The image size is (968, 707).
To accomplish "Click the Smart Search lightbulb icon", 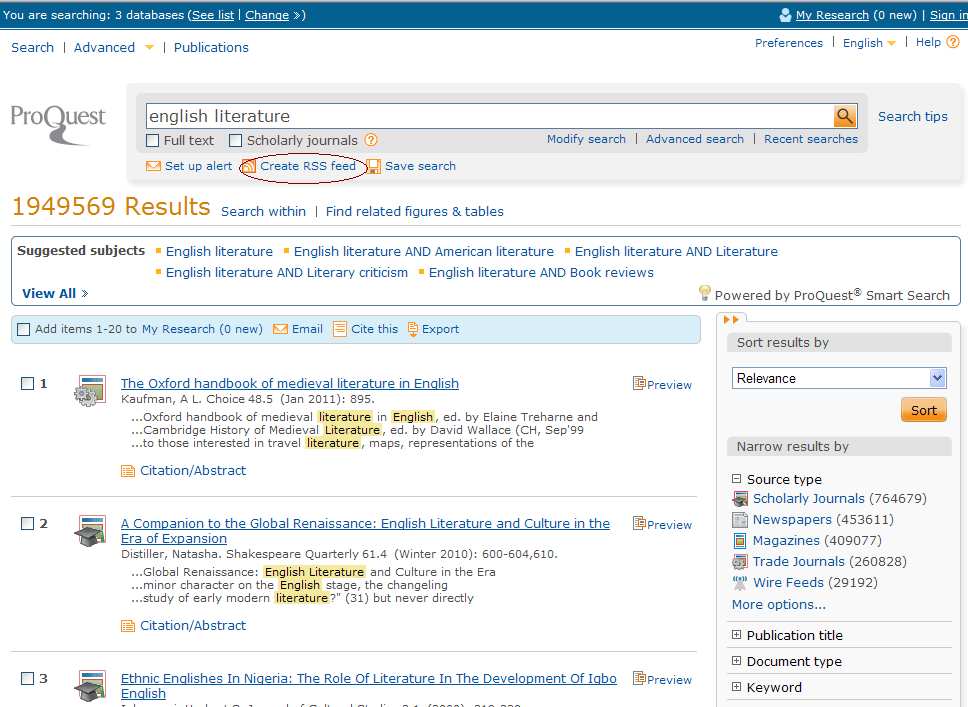I will click(704, 293).
